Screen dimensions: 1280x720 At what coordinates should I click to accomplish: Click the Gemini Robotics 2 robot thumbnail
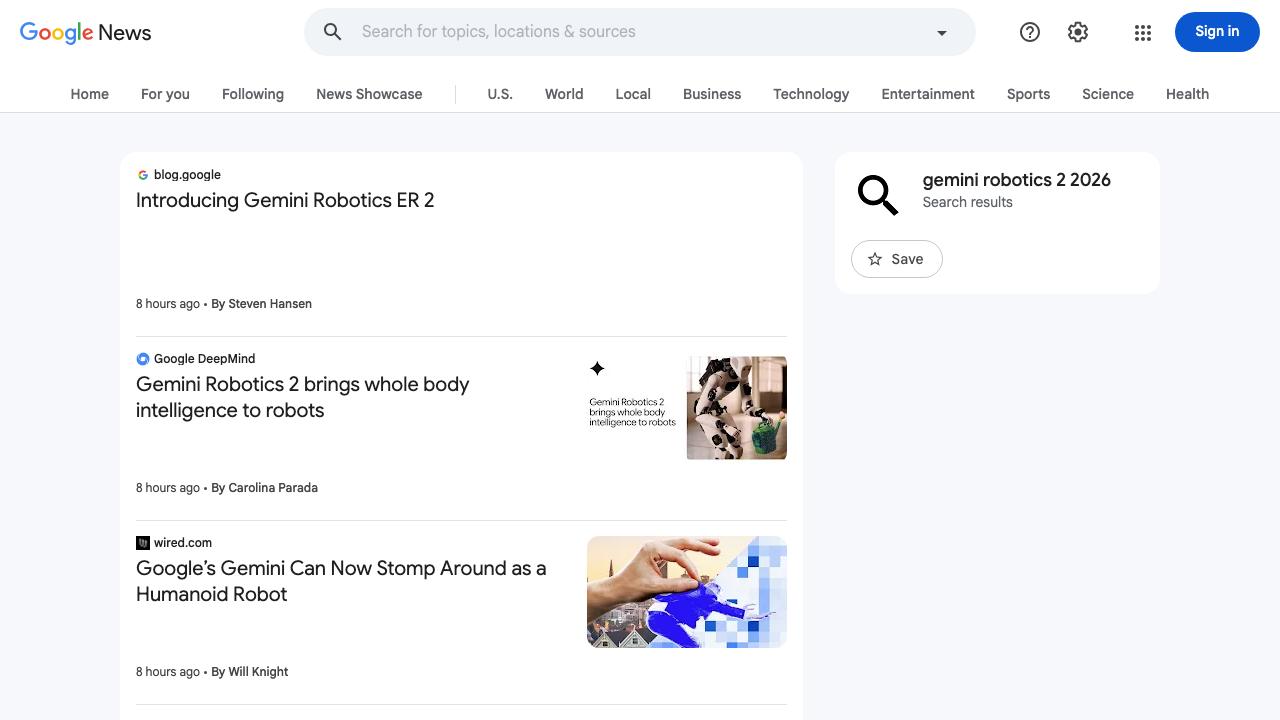point(687,408)
